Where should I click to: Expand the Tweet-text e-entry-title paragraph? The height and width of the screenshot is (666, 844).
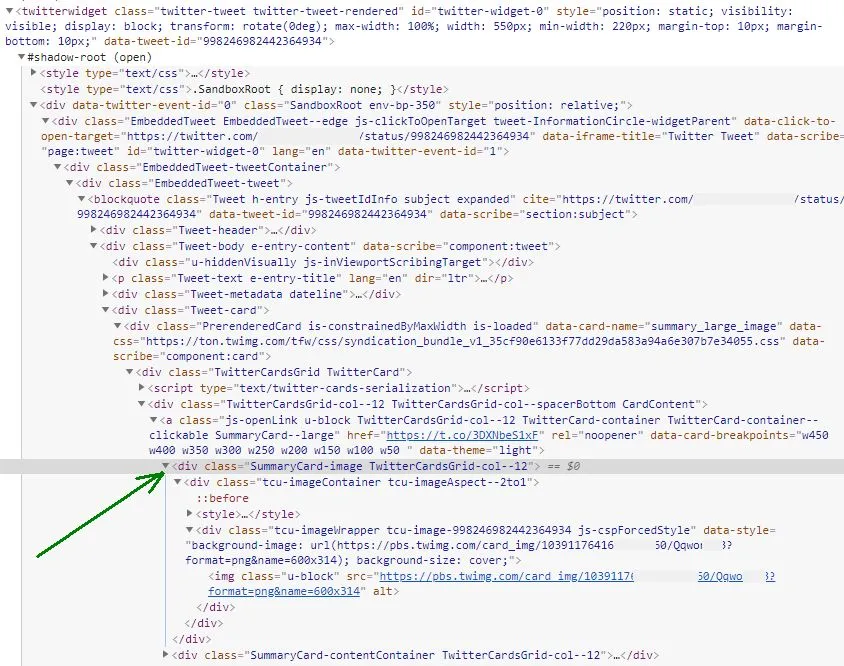(x=106, y=278)
